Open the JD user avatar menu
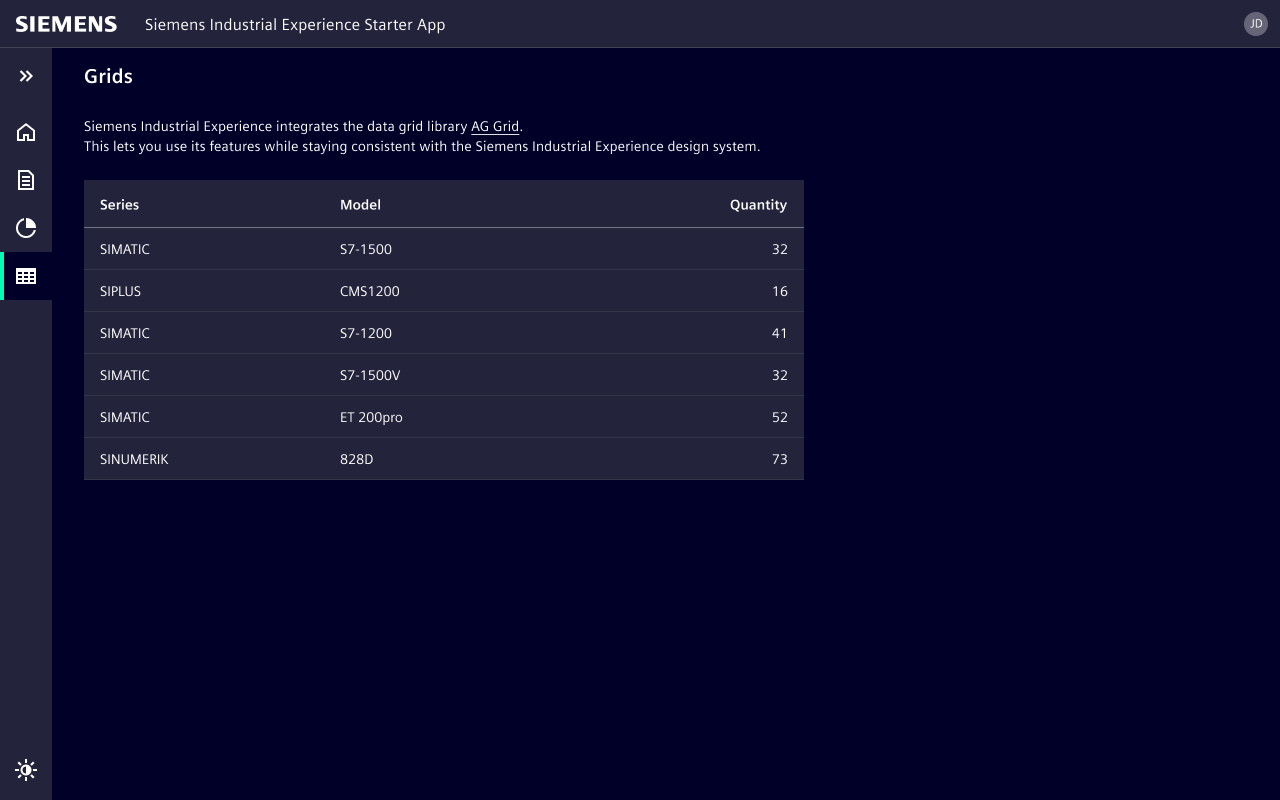The height and width of the screenshot is (800, 1280). 1256,24
